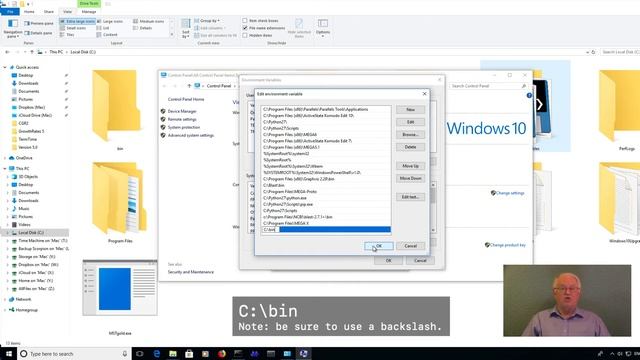Open the Sort by ribbon control
The image size is (640, 360).
tap(186, 28)
